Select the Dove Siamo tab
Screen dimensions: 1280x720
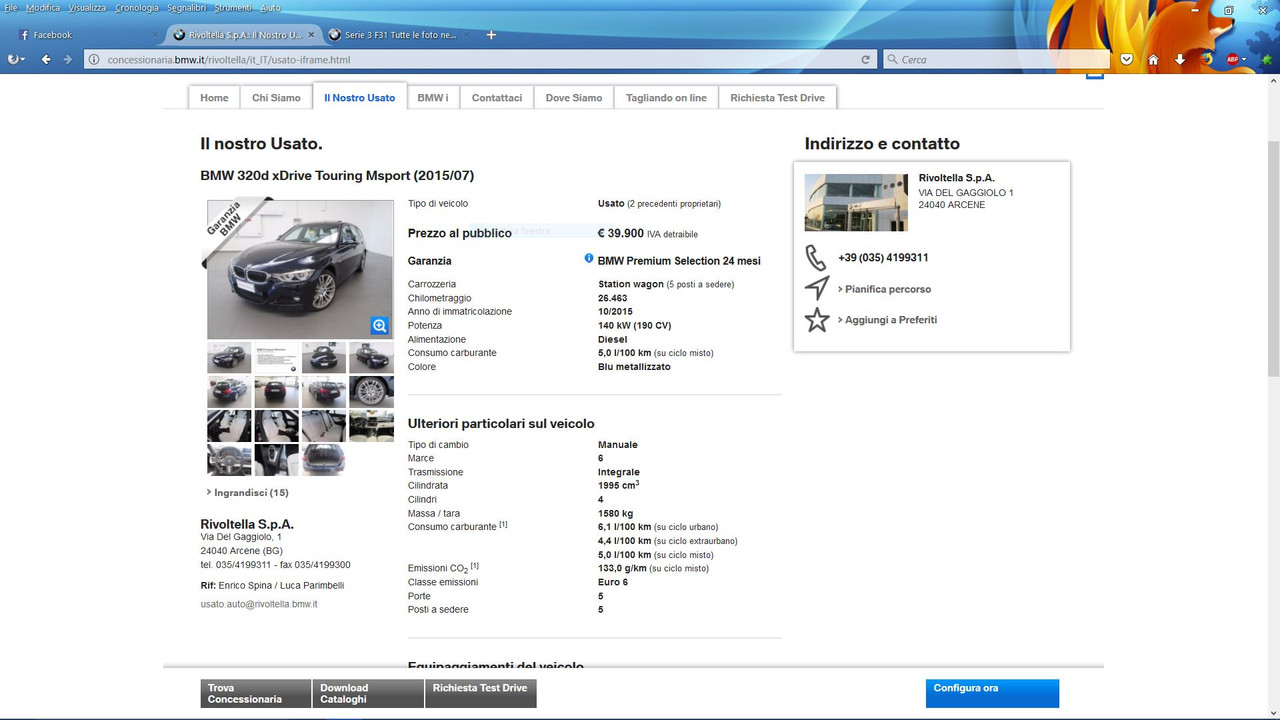(x=574, y=97)
